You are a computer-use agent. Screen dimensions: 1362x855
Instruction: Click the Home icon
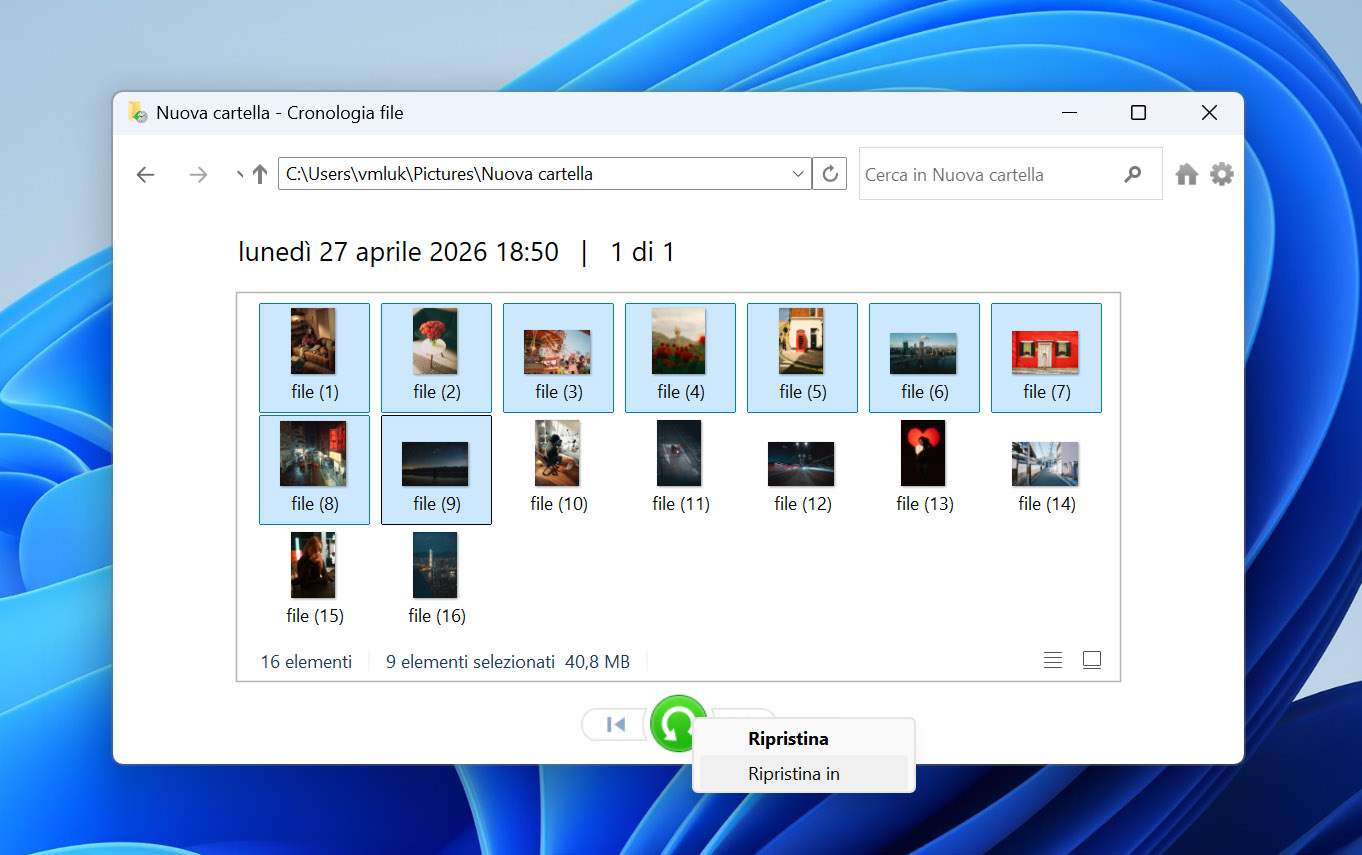[x=1186, y=175]
